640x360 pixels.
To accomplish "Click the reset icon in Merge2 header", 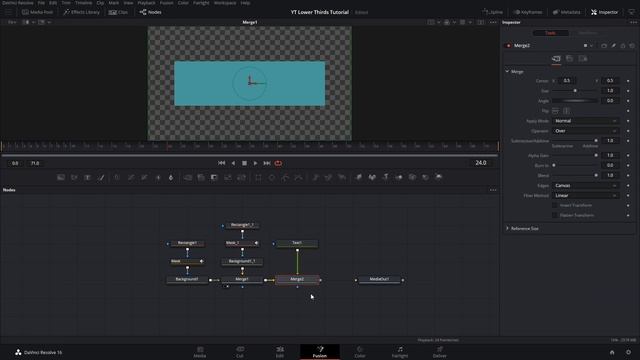I will point(632,46).
